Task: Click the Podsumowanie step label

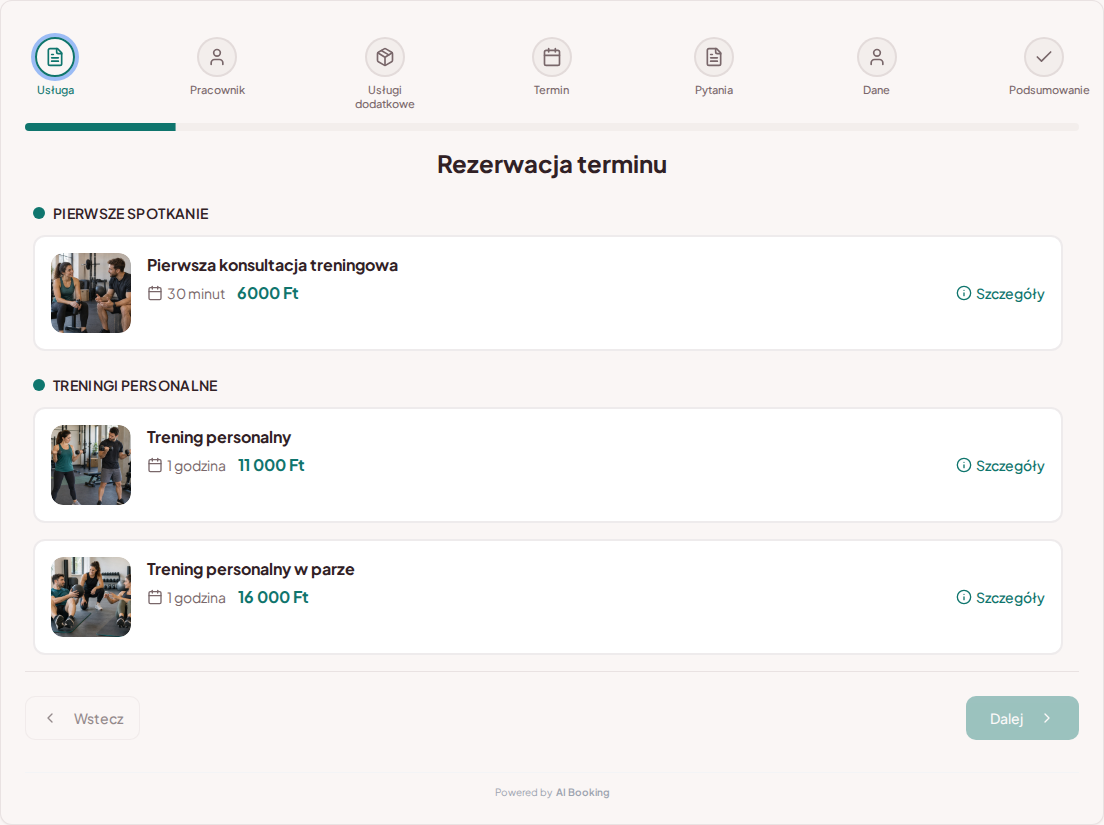Action: (x=1049, y=90)
